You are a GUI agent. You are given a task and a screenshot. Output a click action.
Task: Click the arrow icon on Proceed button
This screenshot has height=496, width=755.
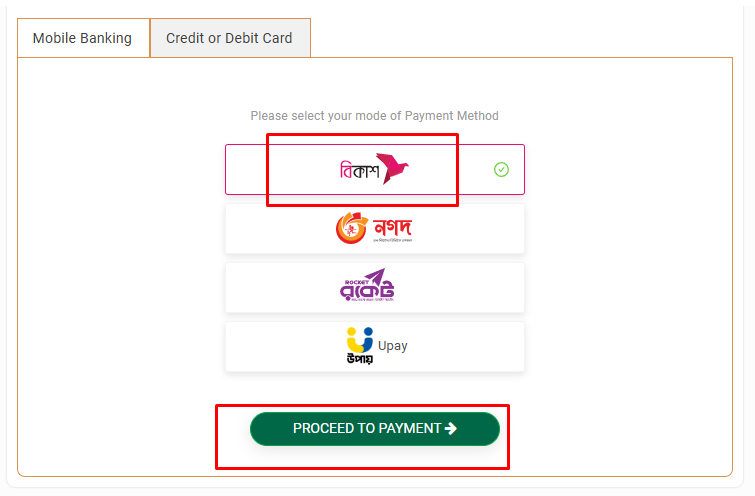pos(451,428)
